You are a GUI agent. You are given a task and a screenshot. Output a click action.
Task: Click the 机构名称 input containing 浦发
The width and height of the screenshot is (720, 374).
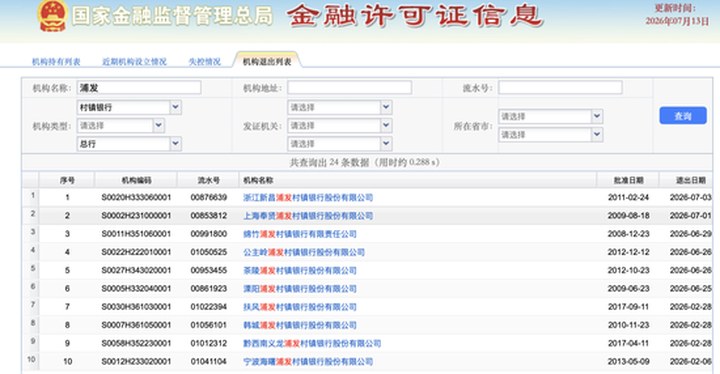coord(139,88)
